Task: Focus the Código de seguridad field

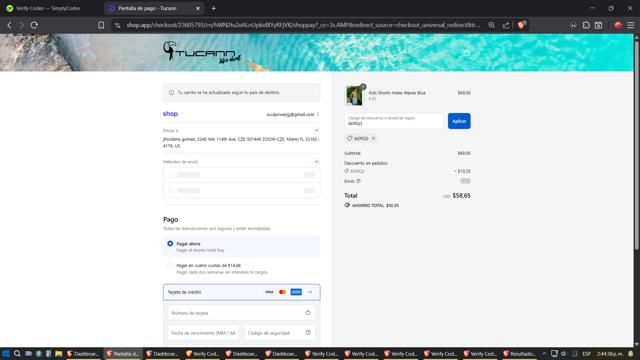Action: coord(280,333)
